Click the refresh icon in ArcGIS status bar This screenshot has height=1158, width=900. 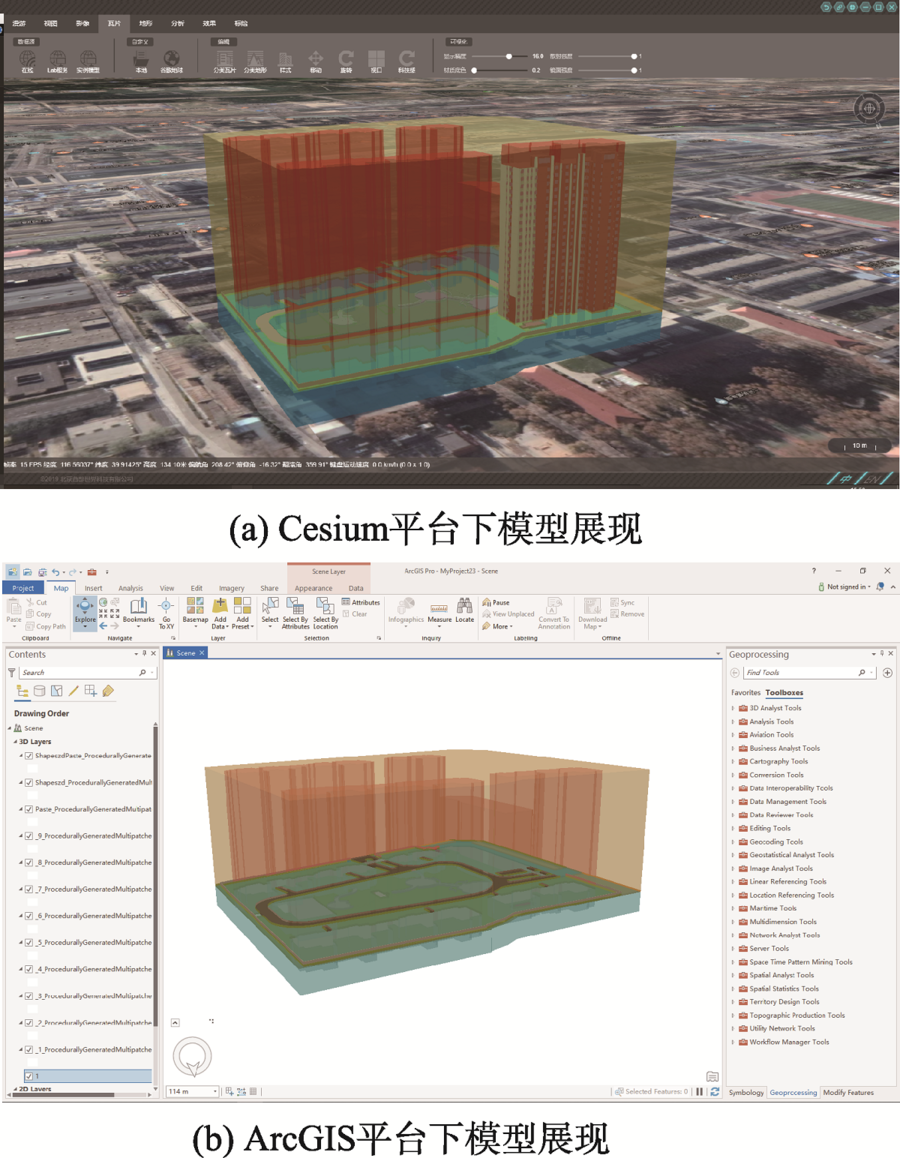tap(715, 1092)
